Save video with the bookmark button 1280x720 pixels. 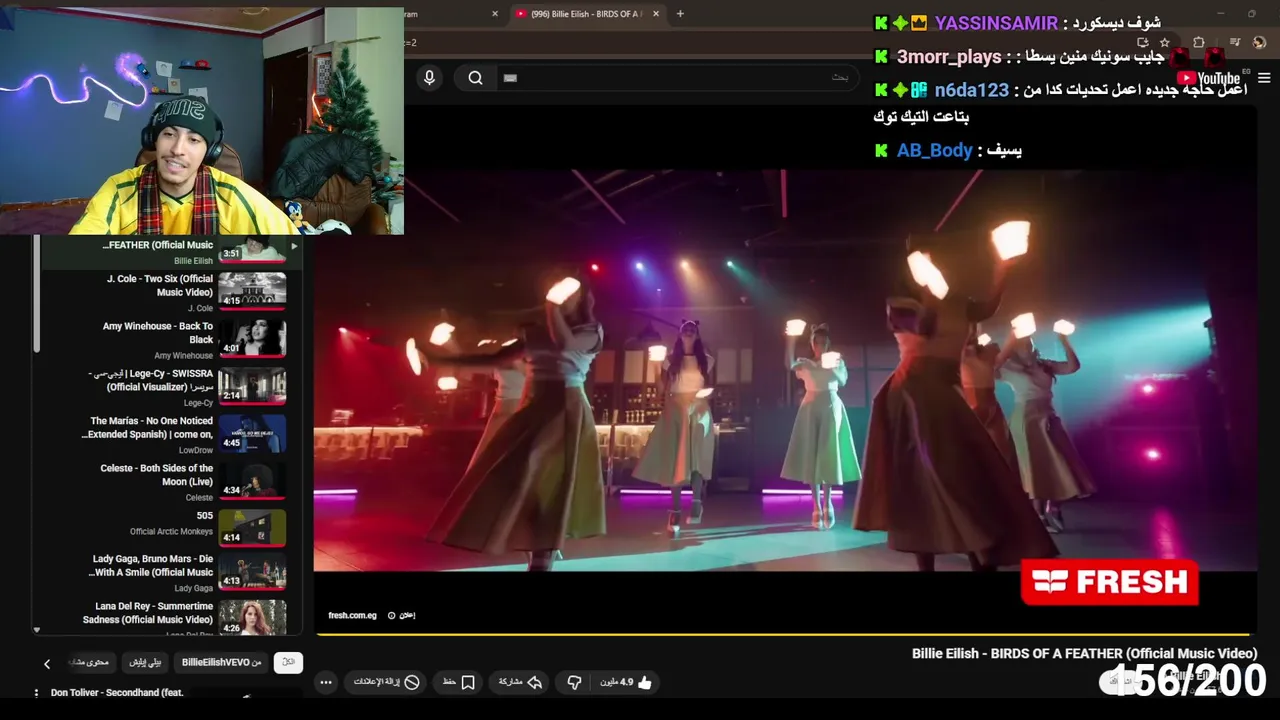pos(458,682)
